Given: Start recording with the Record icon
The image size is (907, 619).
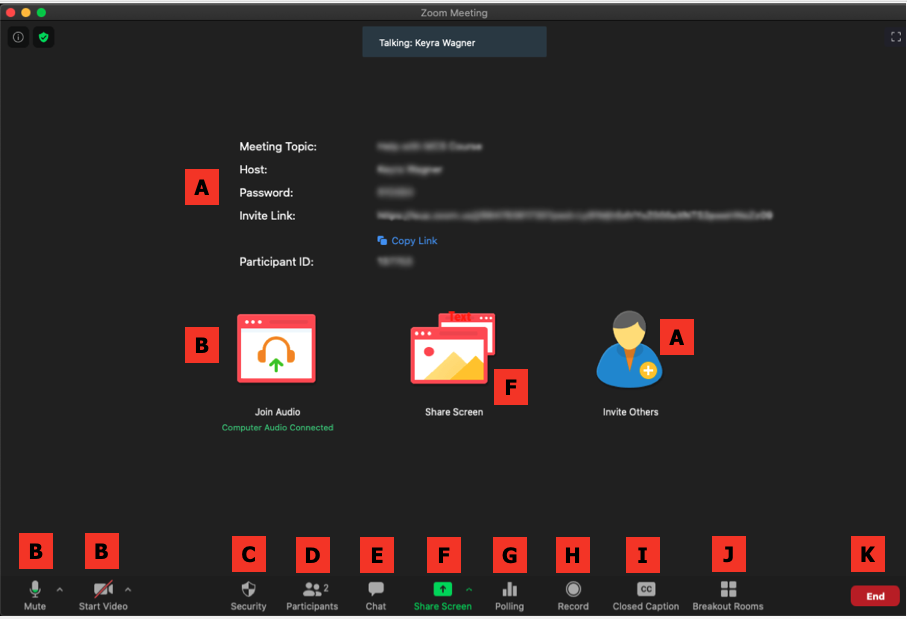Looking at the screenshot, I should [x=573, y=596].
